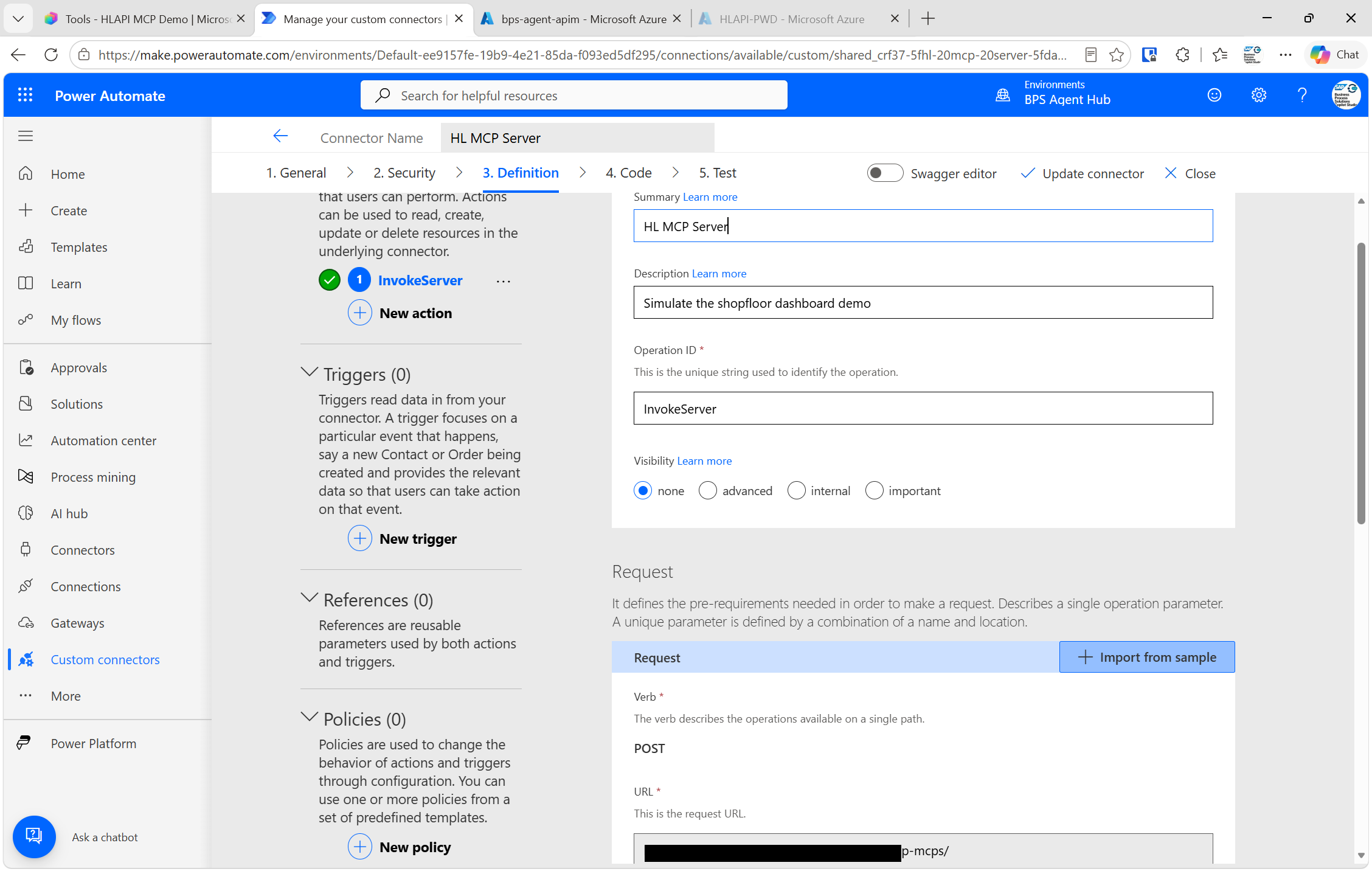Collapse the Policies (0) section
Viewport: 1372px width, 871px height.
(x=310, y=717)
